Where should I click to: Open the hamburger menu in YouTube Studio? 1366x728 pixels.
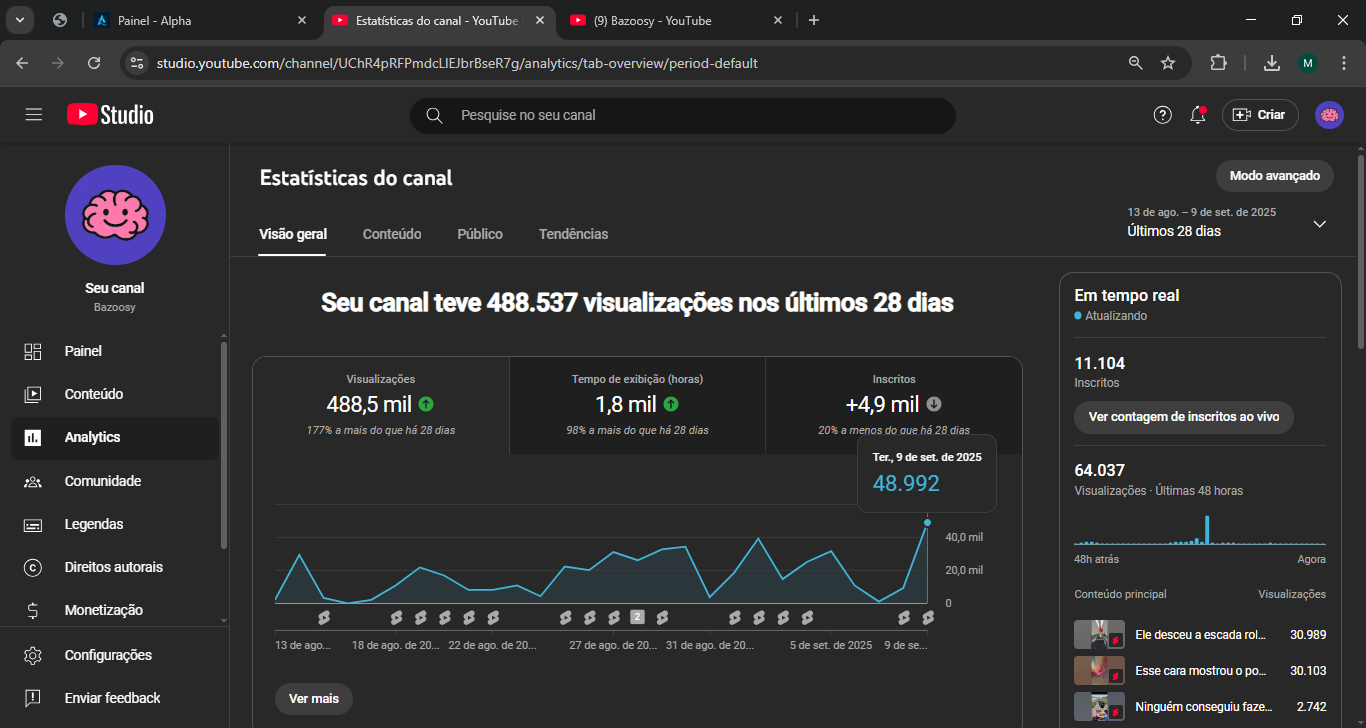click(x=34, y=115)
